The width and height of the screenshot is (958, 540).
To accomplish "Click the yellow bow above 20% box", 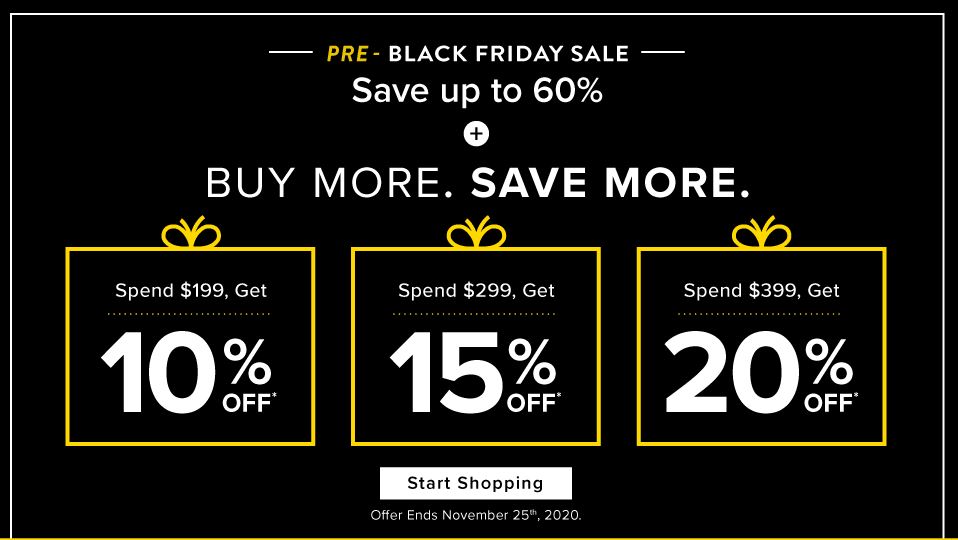I will coord(761,234).
